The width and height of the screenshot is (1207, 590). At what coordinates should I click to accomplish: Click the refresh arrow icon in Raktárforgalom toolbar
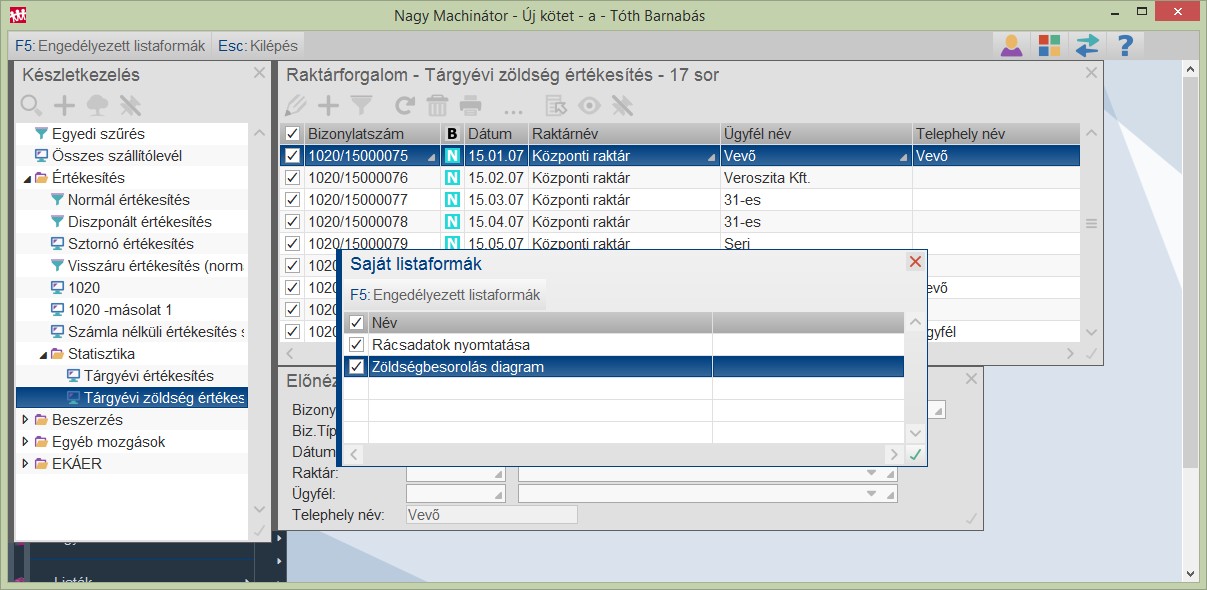404,105
